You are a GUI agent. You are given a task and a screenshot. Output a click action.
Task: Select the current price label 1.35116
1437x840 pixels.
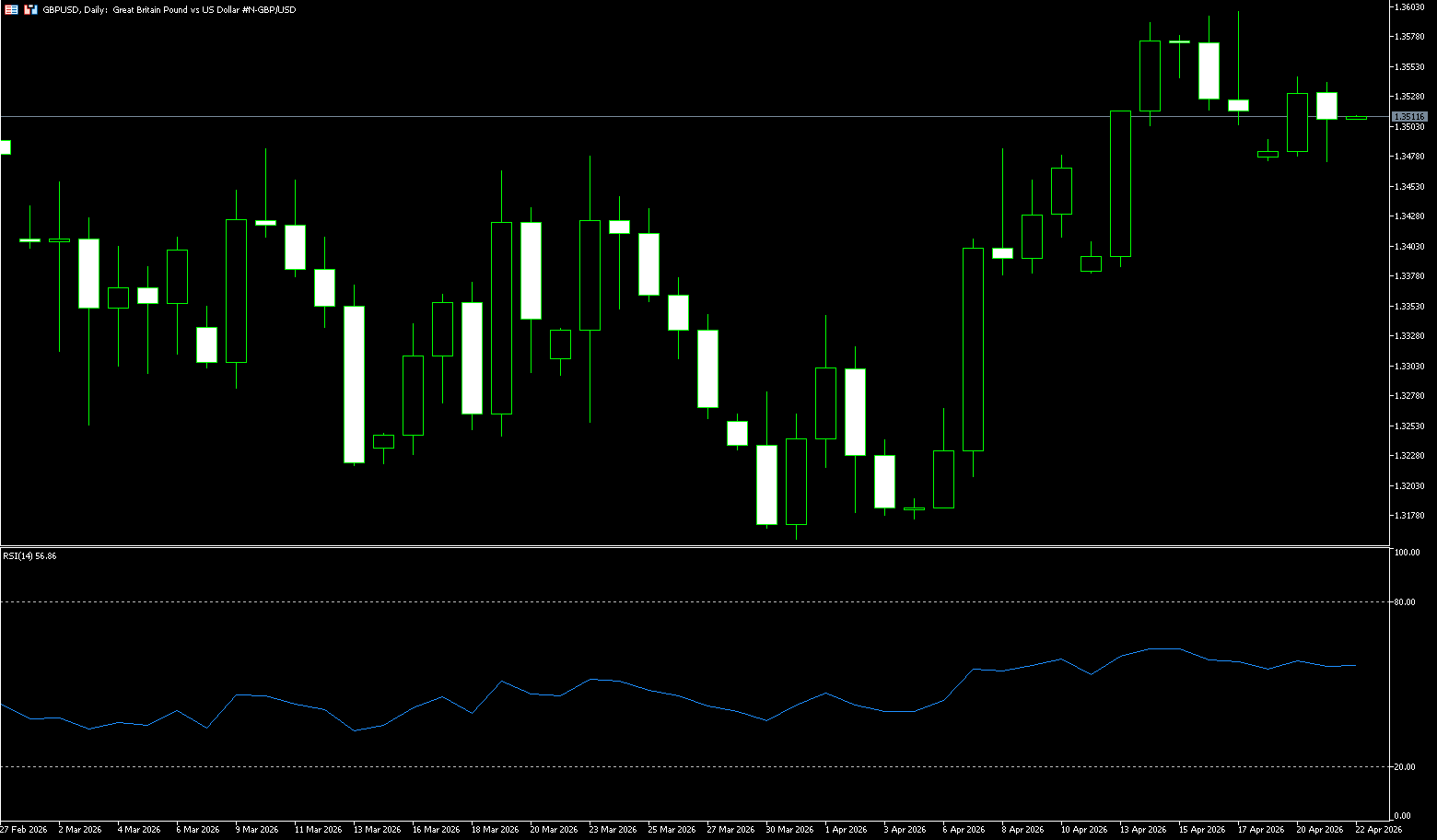coord(1409,117)
